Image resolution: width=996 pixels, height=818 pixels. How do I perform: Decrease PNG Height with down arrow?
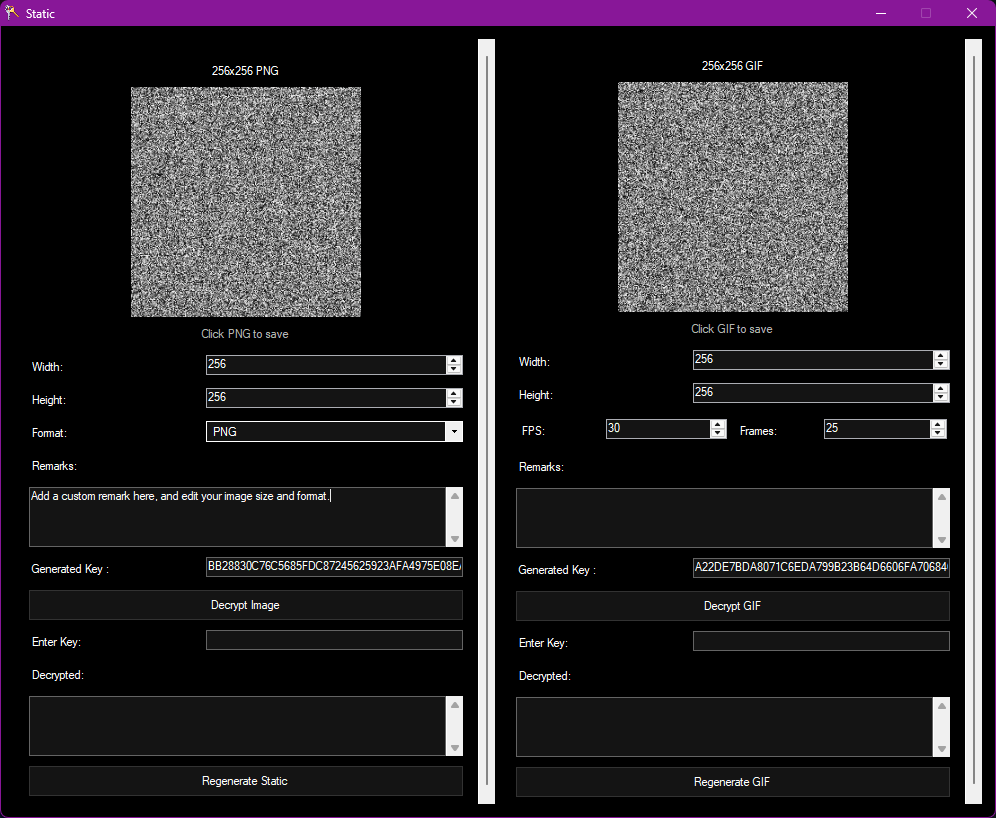454,402
